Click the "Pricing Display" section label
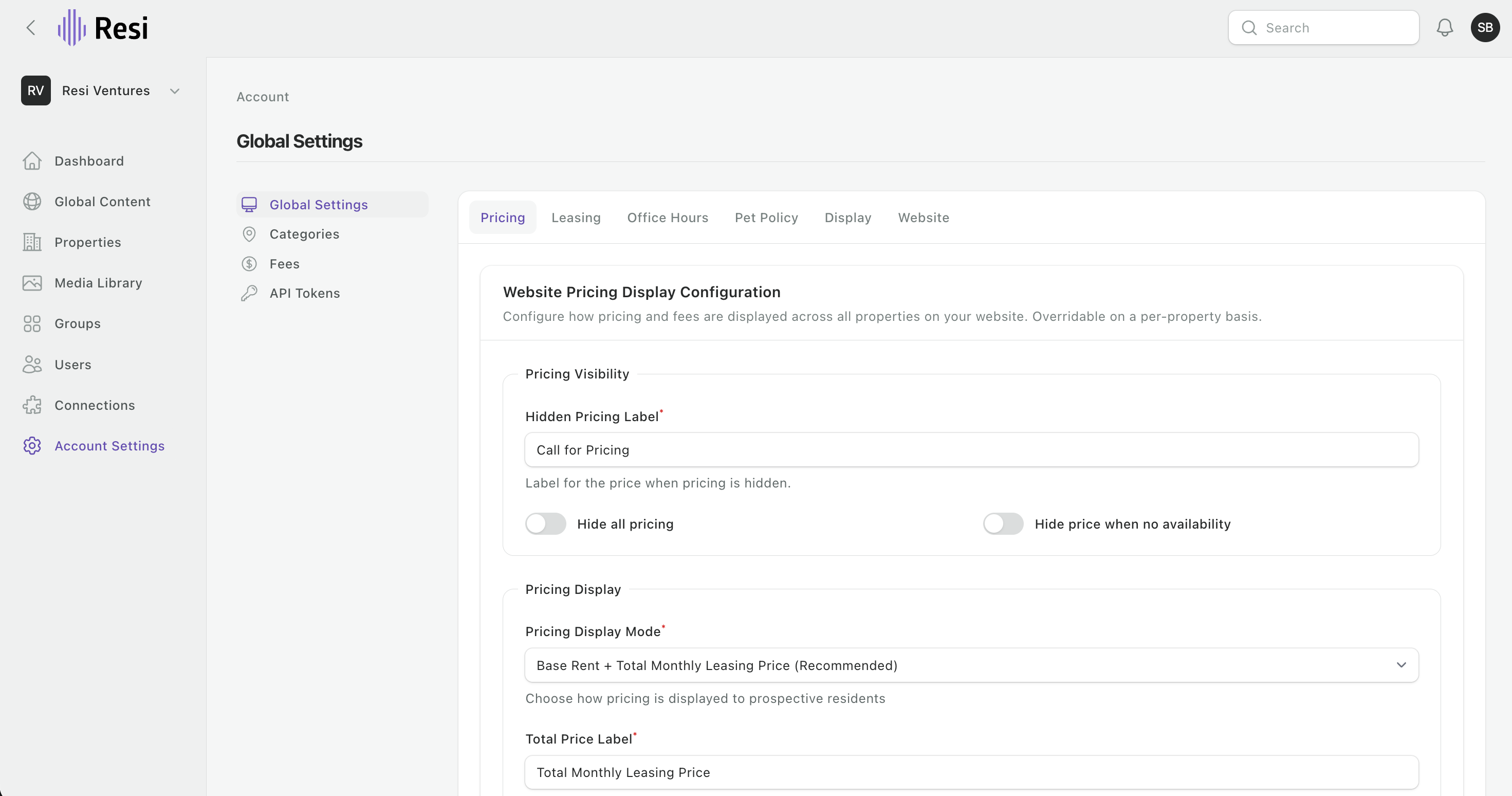Image resolution: width=1512 pixels, height=796 pixels. [x=573, y=589]
